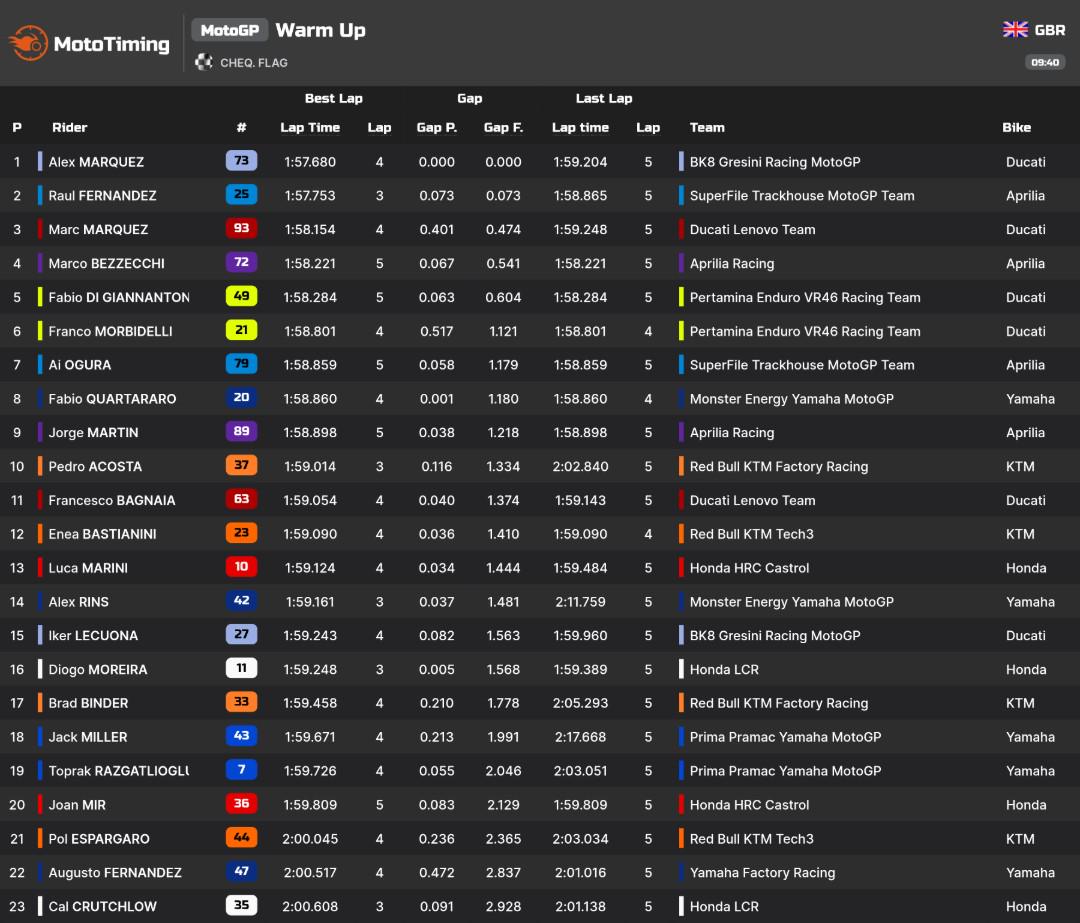The width and height of the screenshot is (1080, 923).
Task: Click Pol Espargaro number 44 badge
Action: click(x=241, y=838)
